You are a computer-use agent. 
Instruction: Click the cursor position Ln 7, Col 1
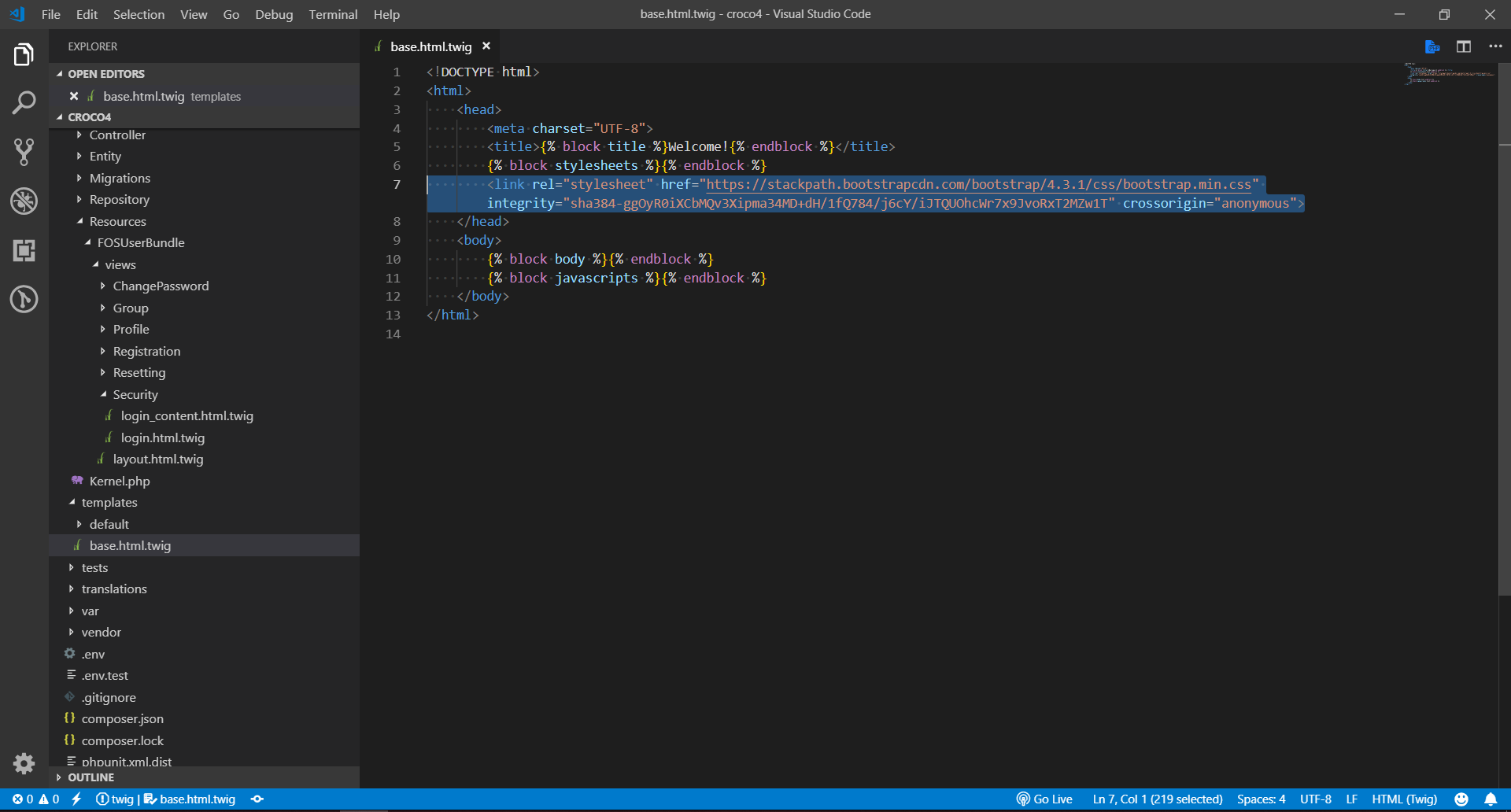[1158, 799]
